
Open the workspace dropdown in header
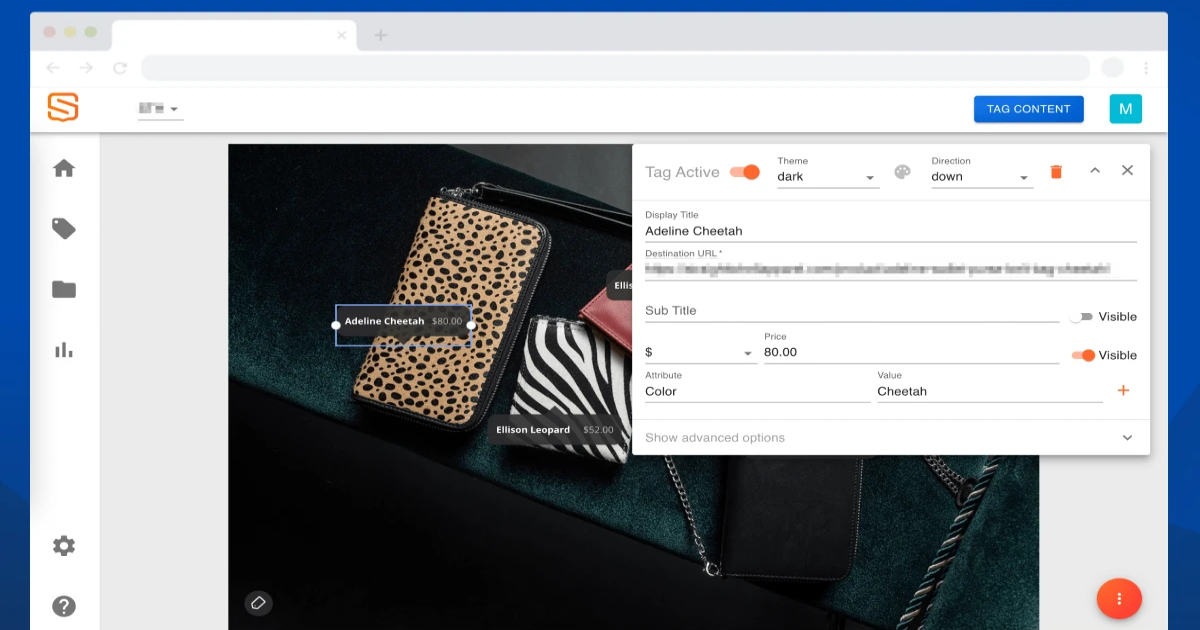(x=160, y=109)
